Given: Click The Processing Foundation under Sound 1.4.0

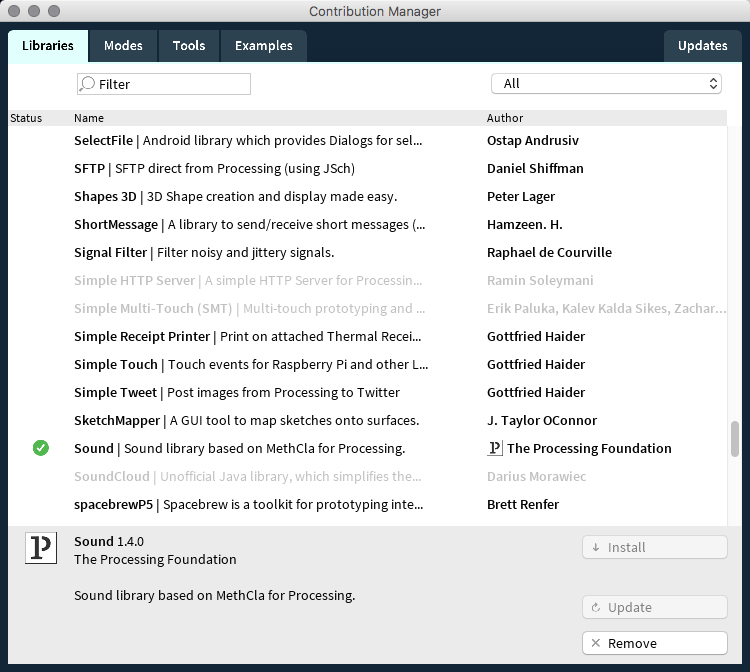Looking at the screenshot, I should [x=155, y=560].
